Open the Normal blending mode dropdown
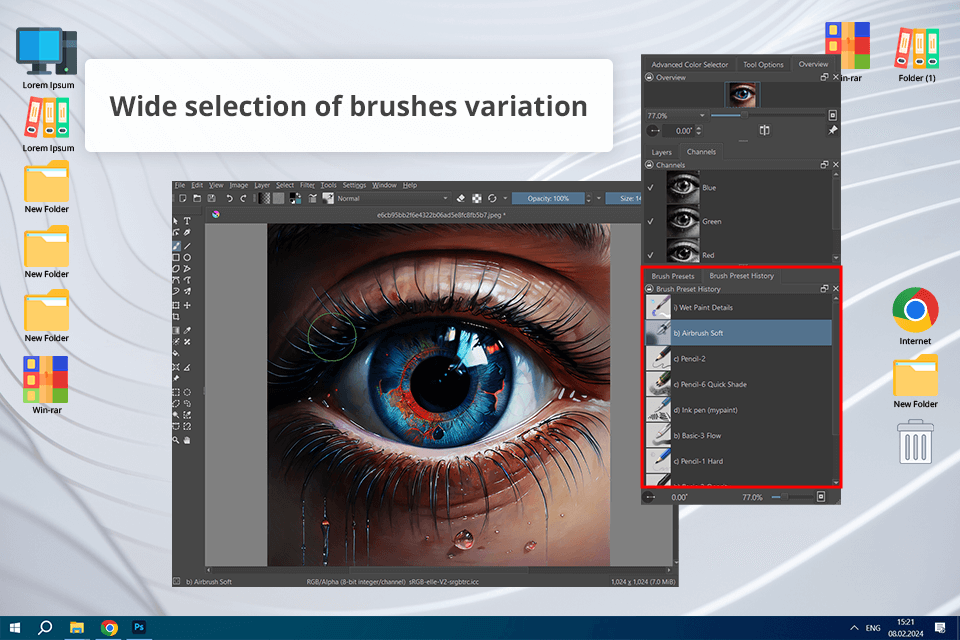This screenshot has width=960, height=640. pyautogui.click(x=392, y=198)
